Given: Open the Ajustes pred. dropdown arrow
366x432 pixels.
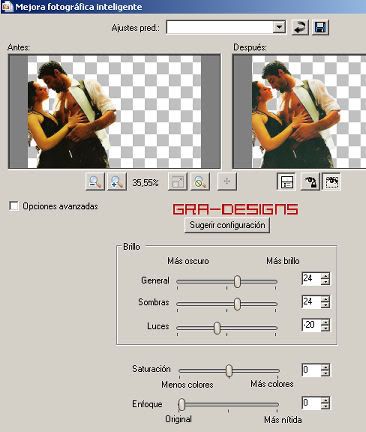Looking at the screenshot, I should pyautogui.click(x=279, y=27).
